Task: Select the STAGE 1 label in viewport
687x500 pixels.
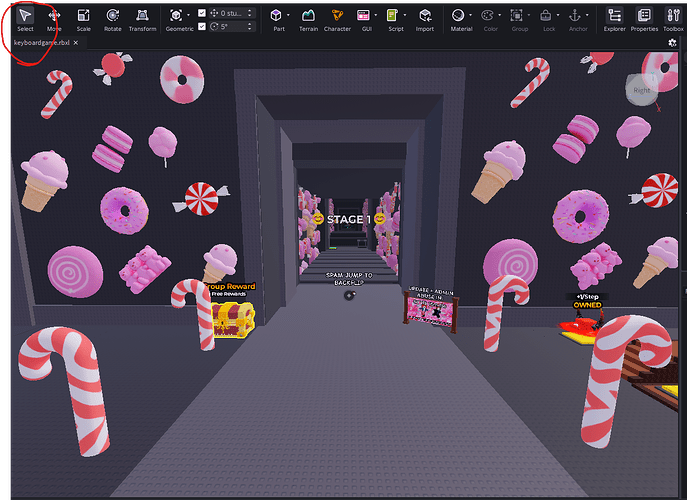Action: coord(348,219)
